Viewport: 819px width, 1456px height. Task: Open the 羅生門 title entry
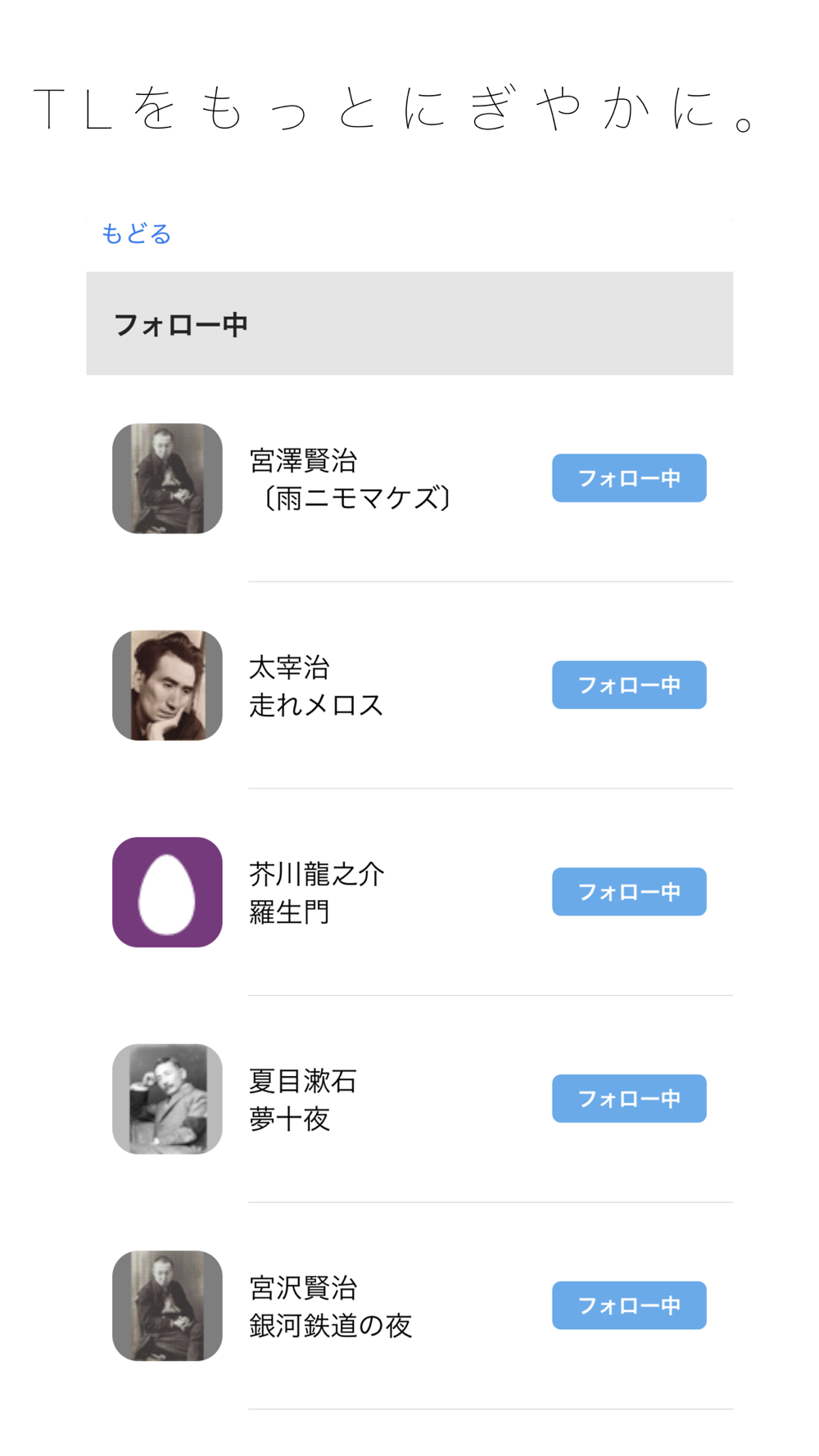(x=289, y=912)
